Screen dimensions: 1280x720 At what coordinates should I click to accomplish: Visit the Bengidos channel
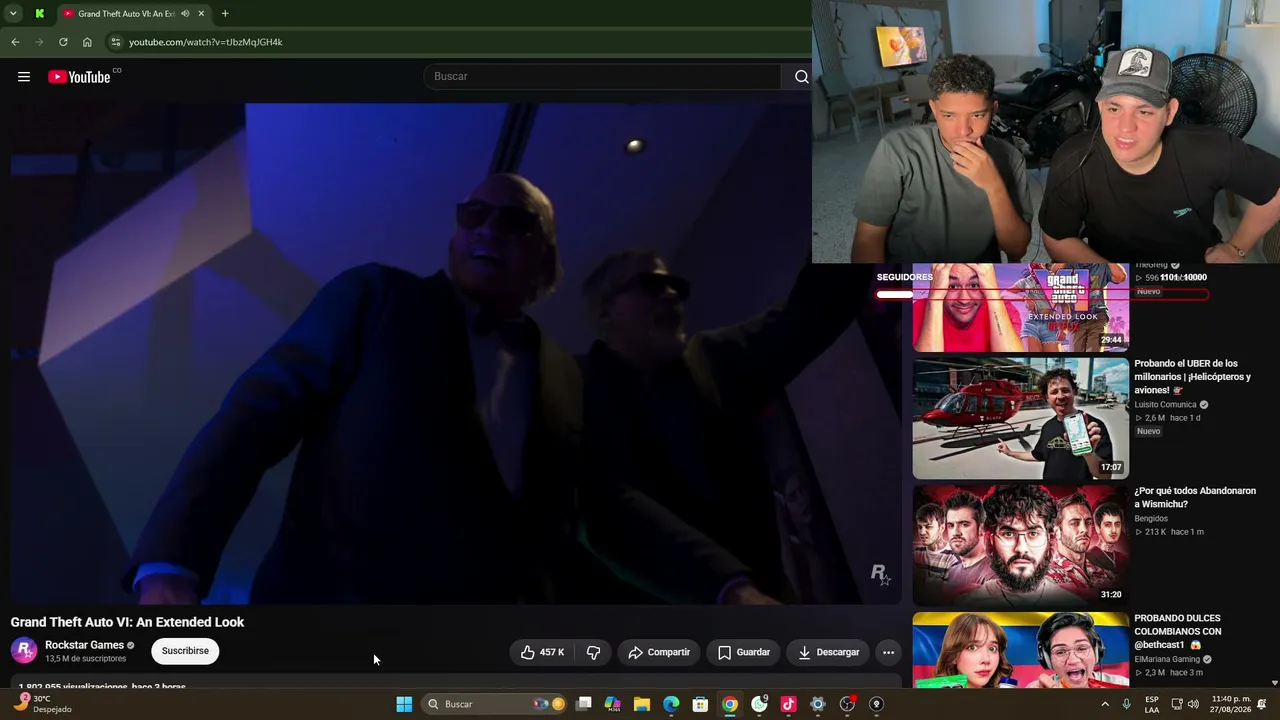1151,519
